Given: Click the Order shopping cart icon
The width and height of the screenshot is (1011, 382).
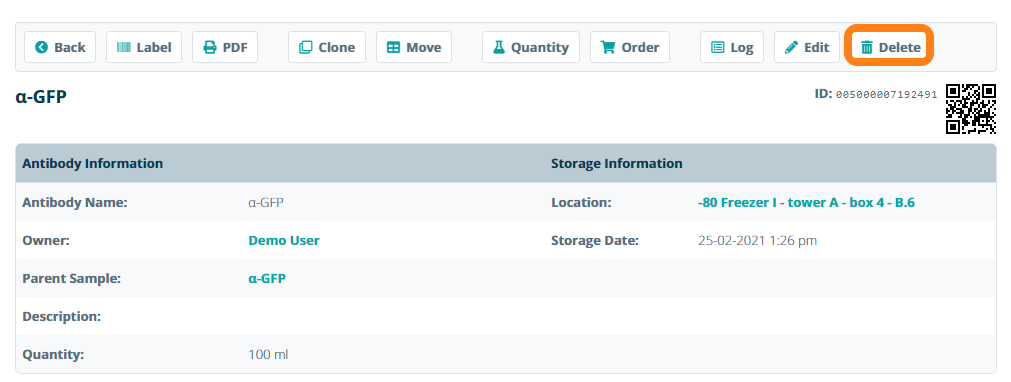Looking at the screenshot, I should point(607,47).
